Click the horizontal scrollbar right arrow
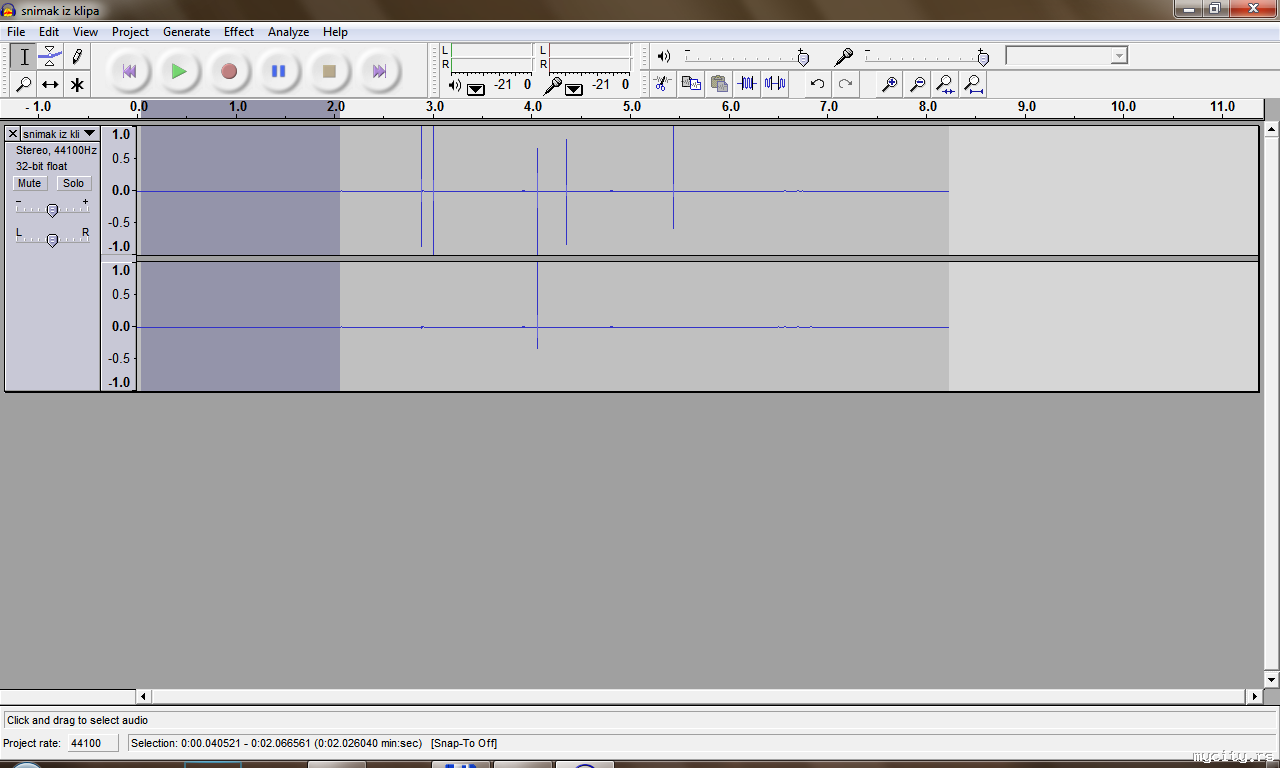The width and height of the screenshot is (1280, 768). (x=1255, y=696)
